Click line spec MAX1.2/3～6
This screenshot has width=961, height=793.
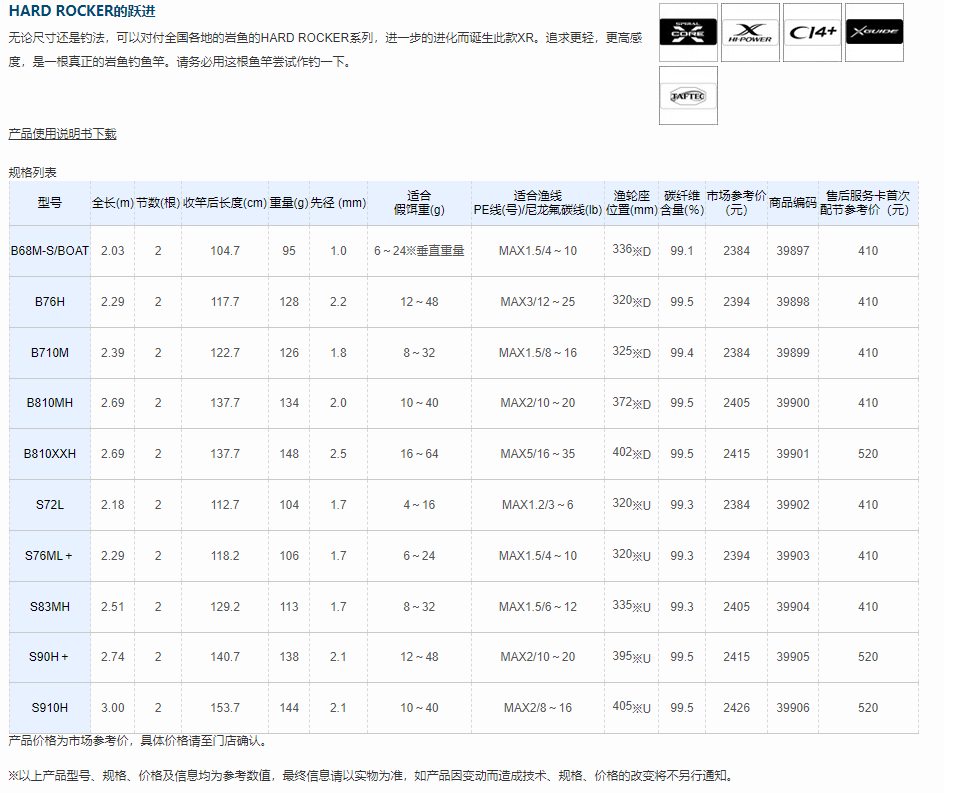[537, 504]
